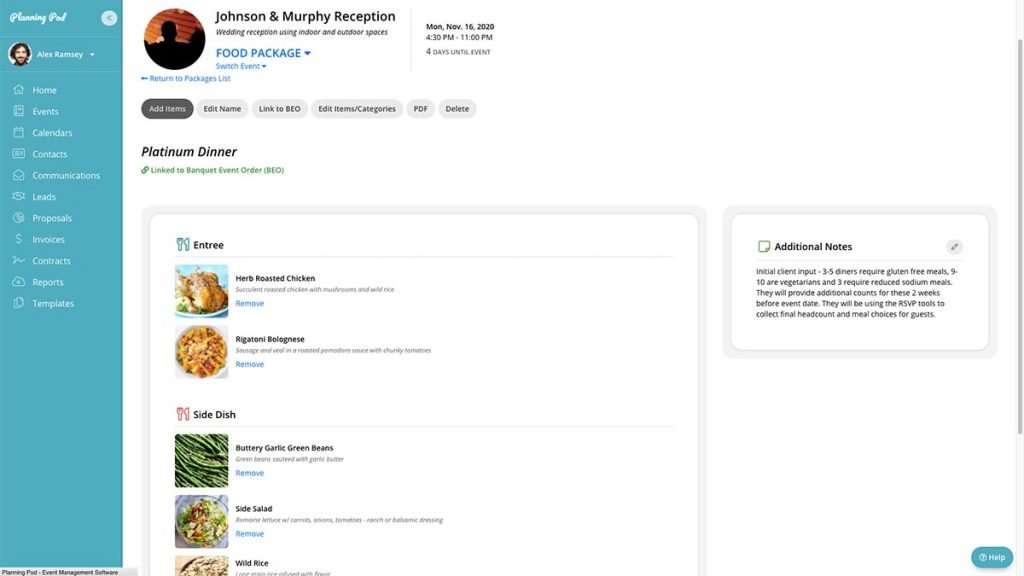1024x576 pixels.
Task: Click the page vertical scrollbar
Action: (x=1019, y=235)
